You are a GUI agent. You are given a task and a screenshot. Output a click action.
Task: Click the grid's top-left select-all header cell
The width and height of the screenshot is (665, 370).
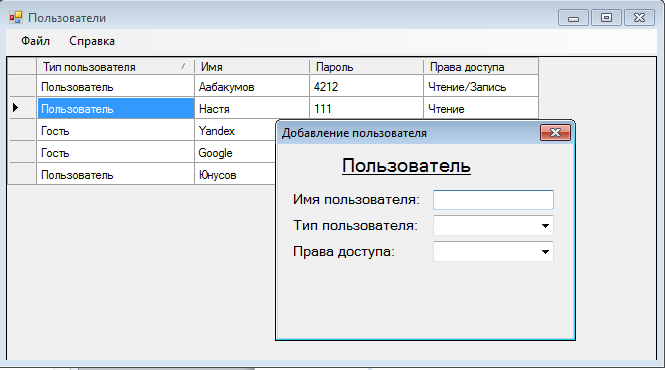pyautogui.click(x=22, y=67)
